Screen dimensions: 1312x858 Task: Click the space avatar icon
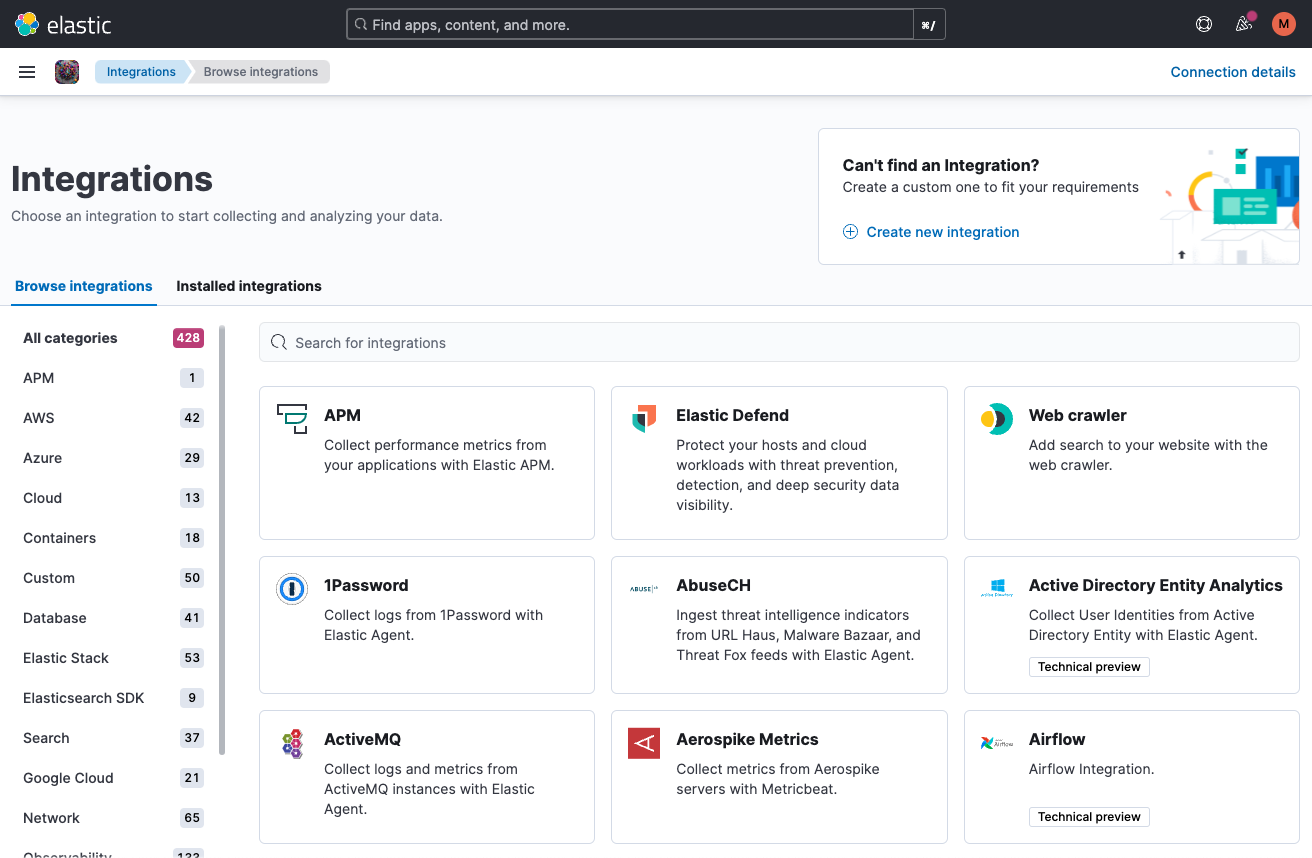click(x=67, y=72)
